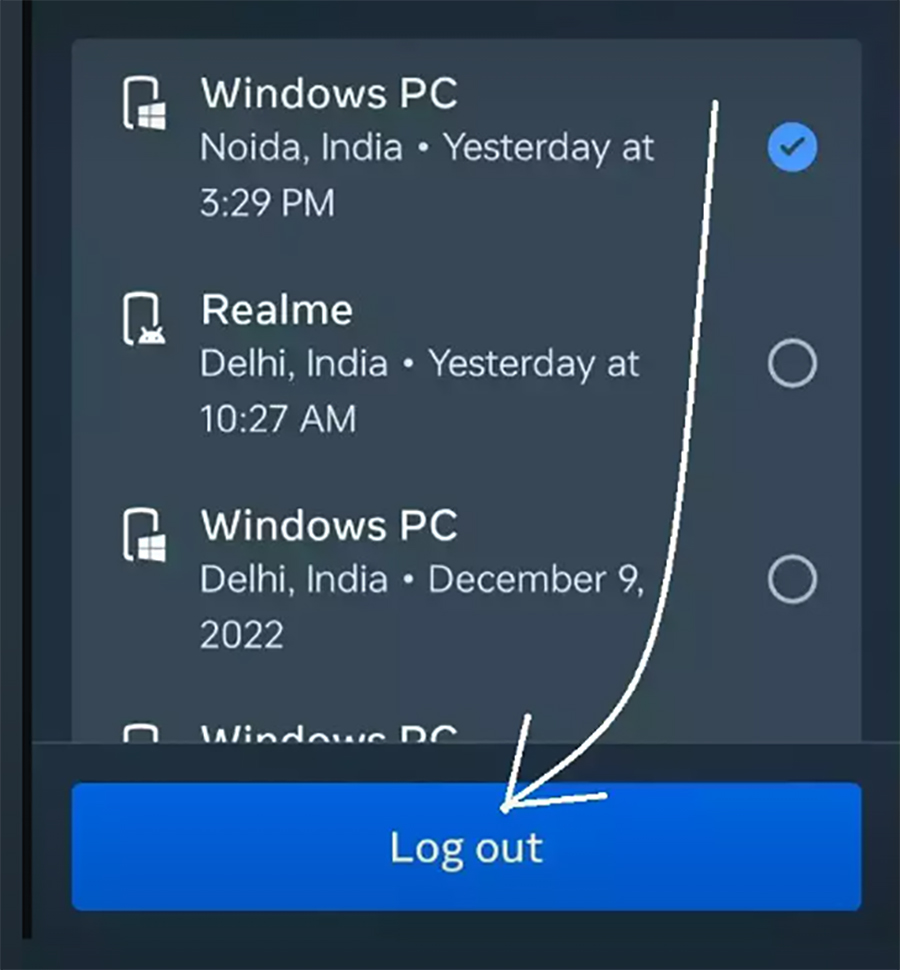
Task: Click the "Delhi, India • Yesterday at" line
Action: [x=419, y=364]
